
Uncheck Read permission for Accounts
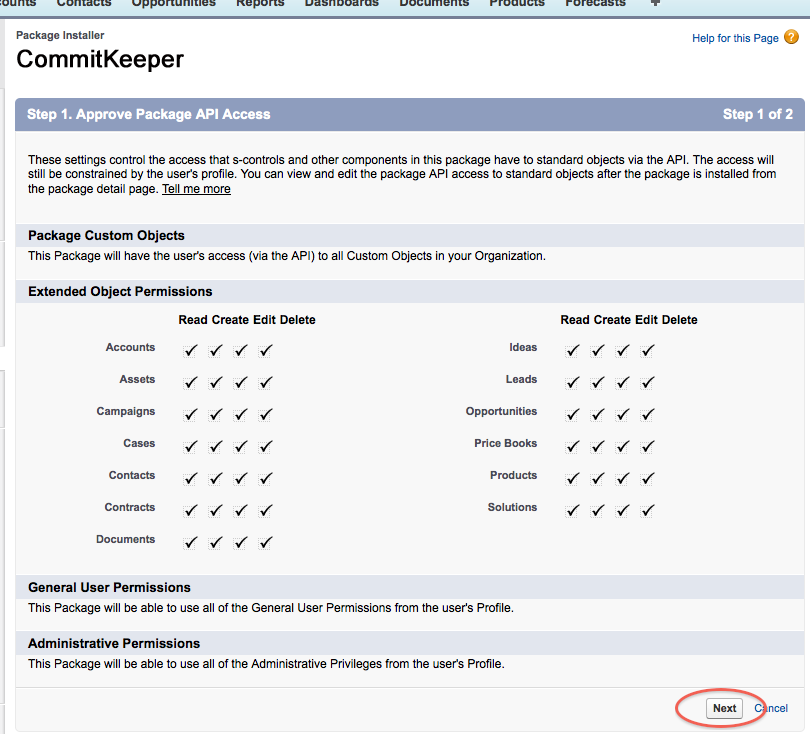190,351
